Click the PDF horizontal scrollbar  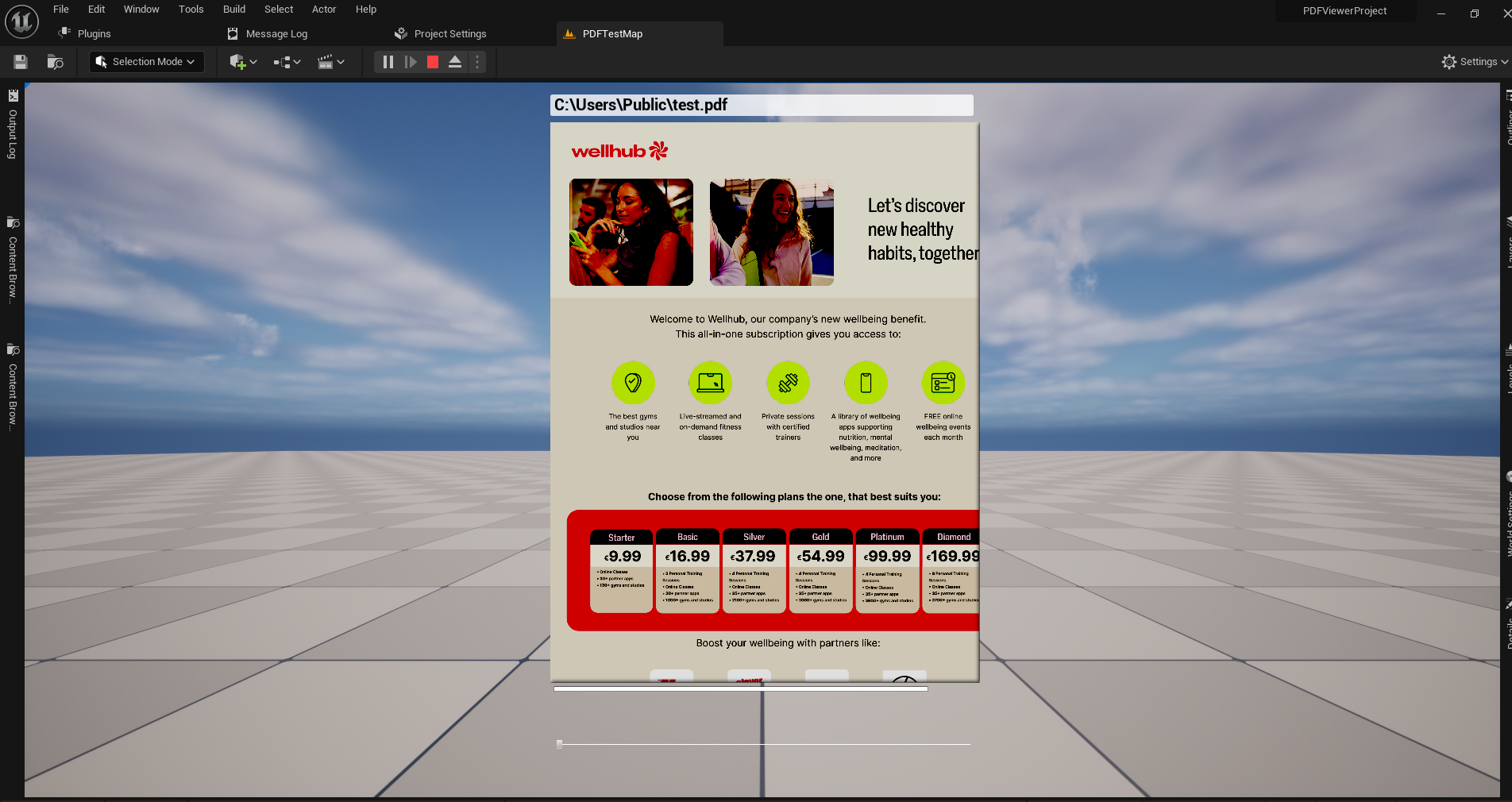[x=741, y=688]
